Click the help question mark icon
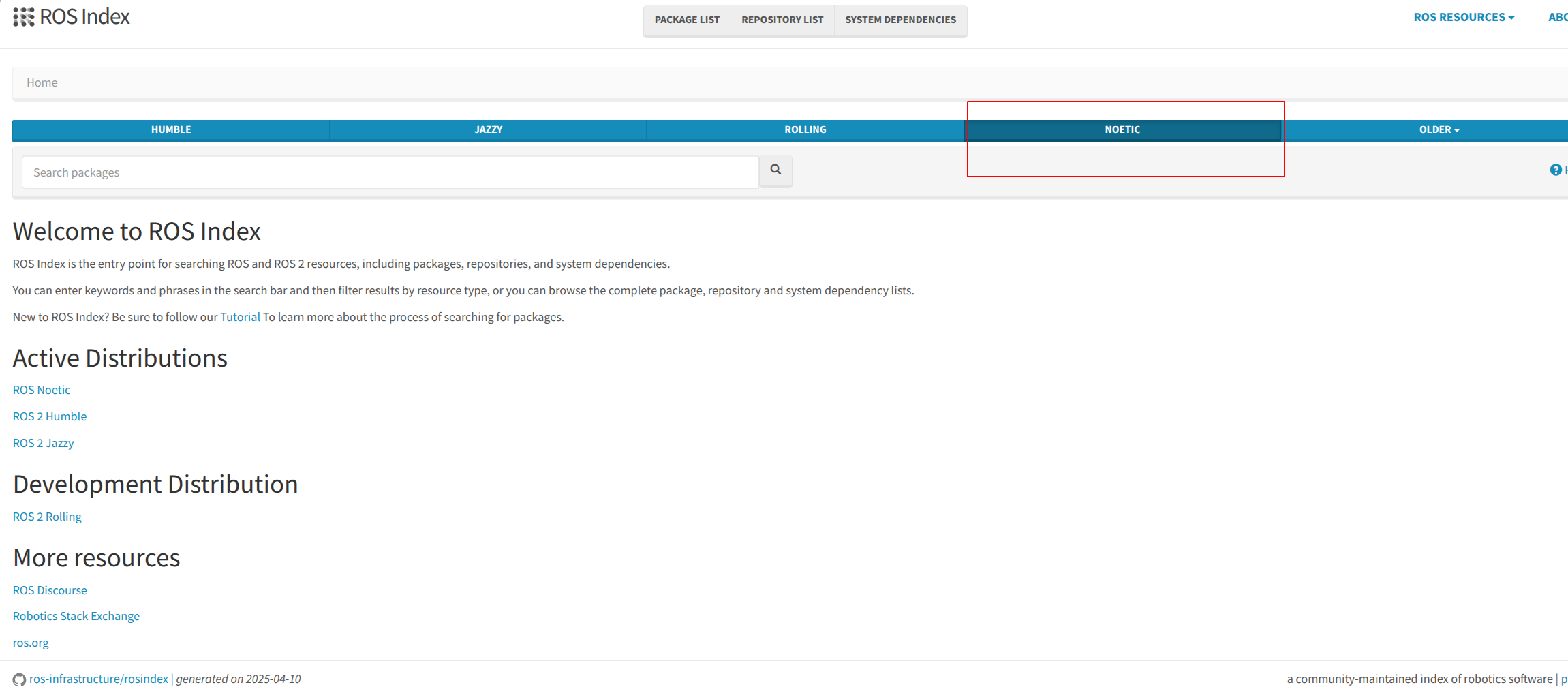1568x689 pixels. coord(1555,170)
